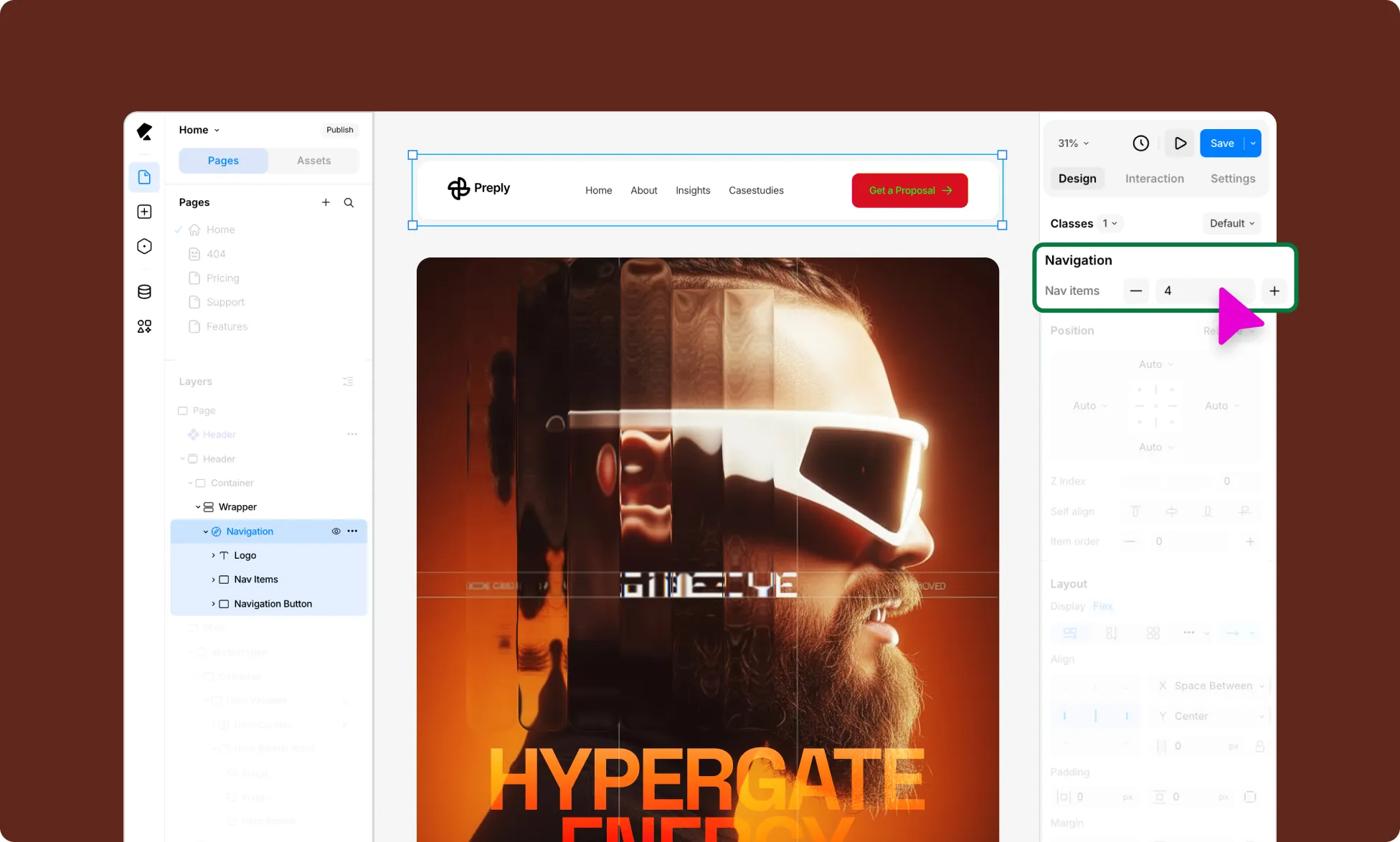Decrease Nav items count

1136,290
